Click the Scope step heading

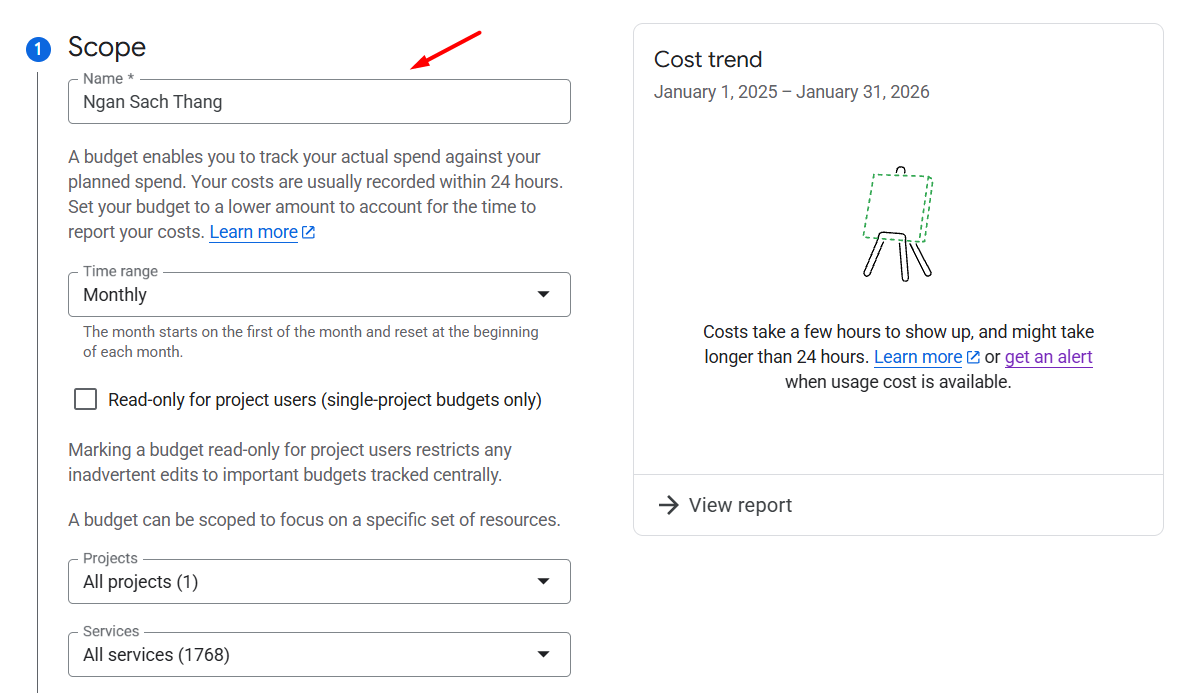pyautogui.click(x=107, y=47)
